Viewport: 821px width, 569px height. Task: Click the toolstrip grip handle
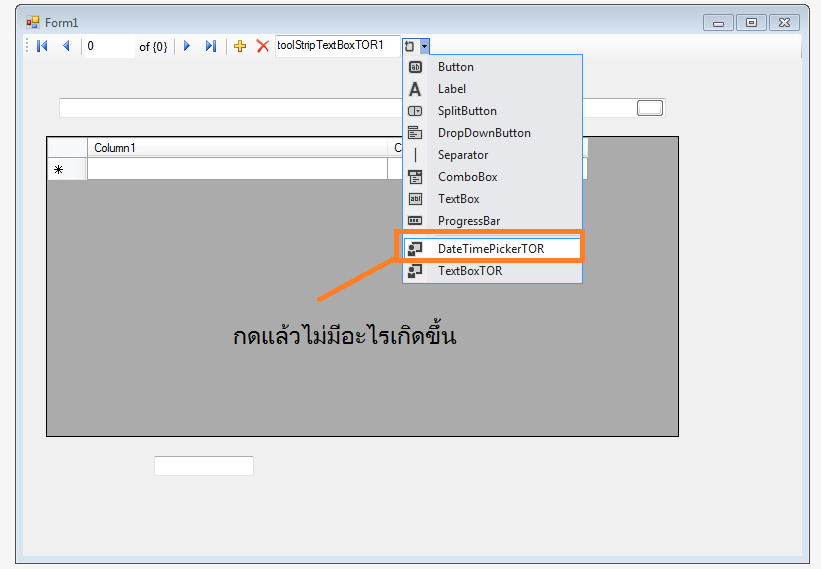(27, 46)
